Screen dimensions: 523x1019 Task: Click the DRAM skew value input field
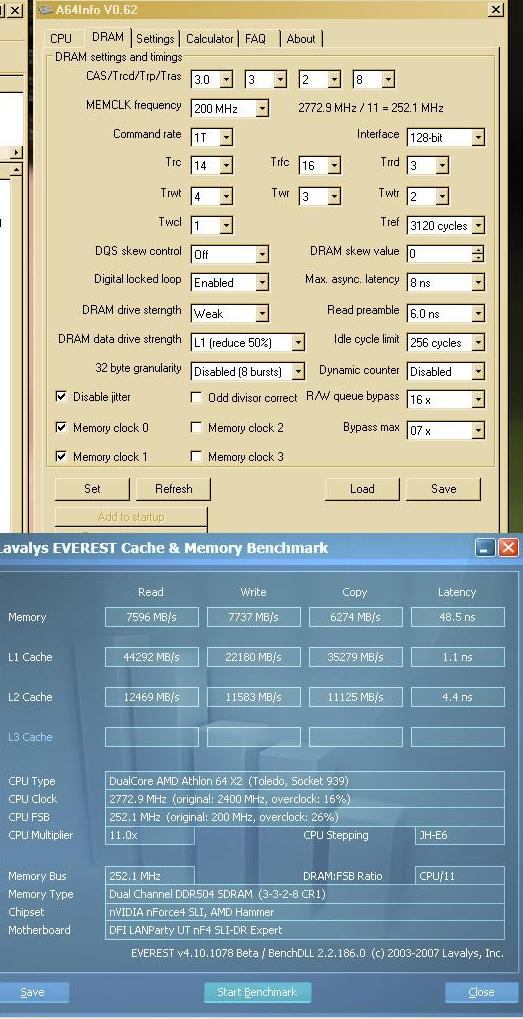tap(439, 254)
